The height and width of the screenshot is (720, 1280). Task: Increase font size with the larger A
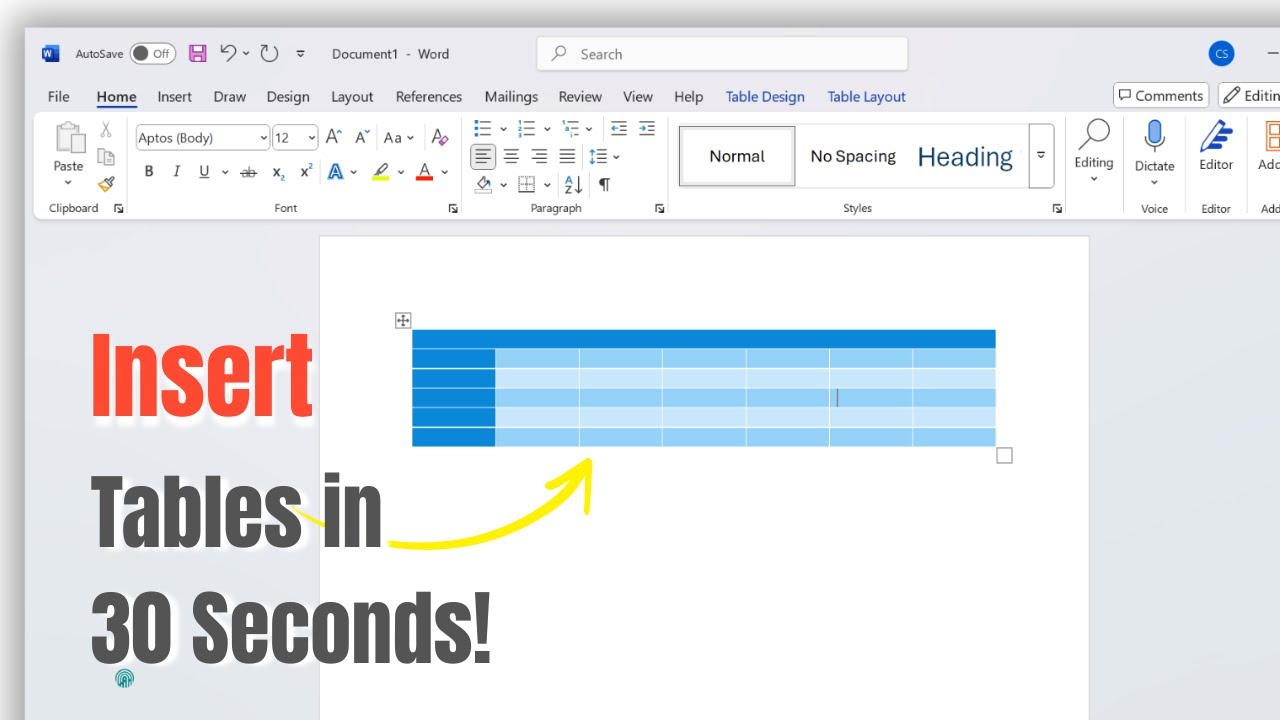[334, 138]
